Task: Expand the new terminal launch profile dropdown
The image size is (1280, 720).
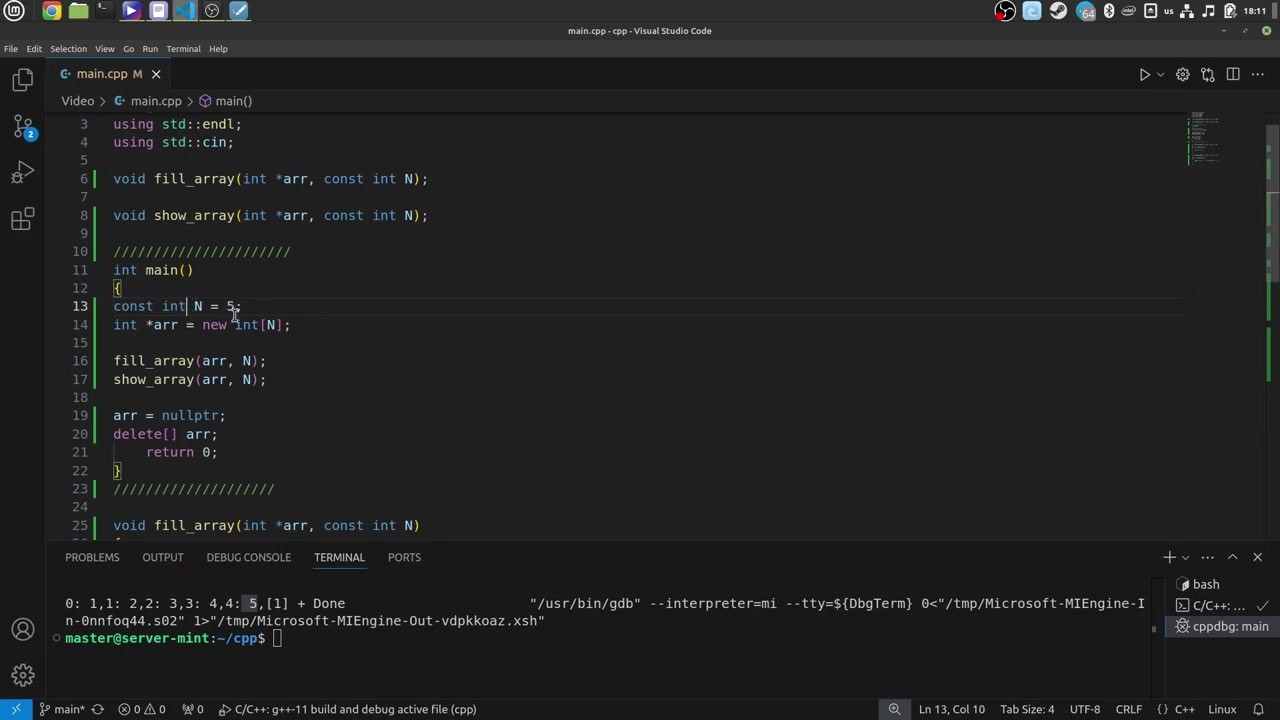Action: tap(1185, 557)
